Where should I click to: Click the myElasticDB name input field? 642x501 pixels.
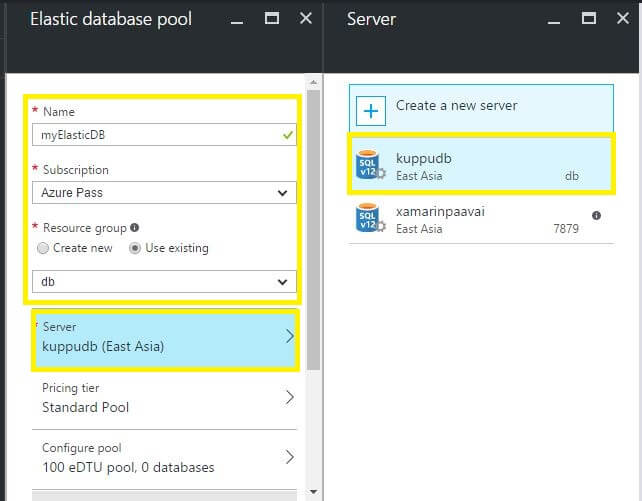tap(164, 135)
